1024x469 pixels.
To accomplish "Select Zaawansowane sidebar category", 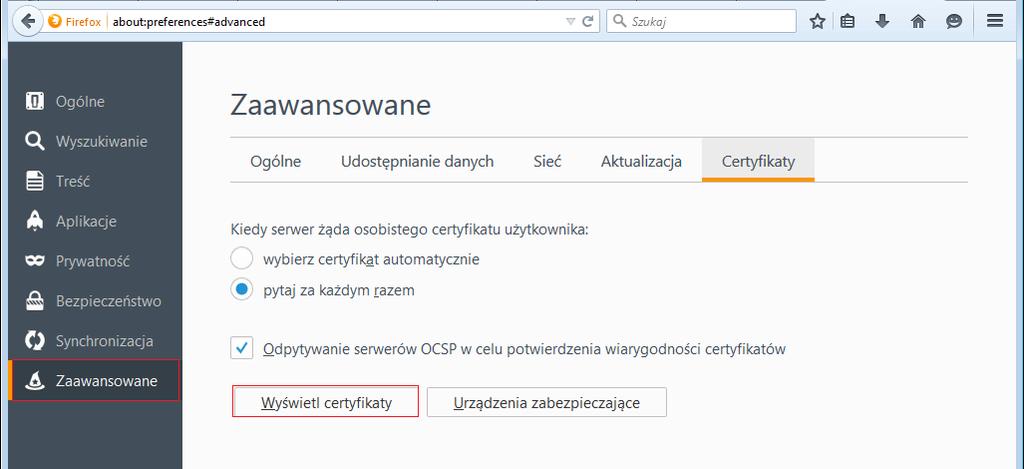I will [x=95, y=380].
